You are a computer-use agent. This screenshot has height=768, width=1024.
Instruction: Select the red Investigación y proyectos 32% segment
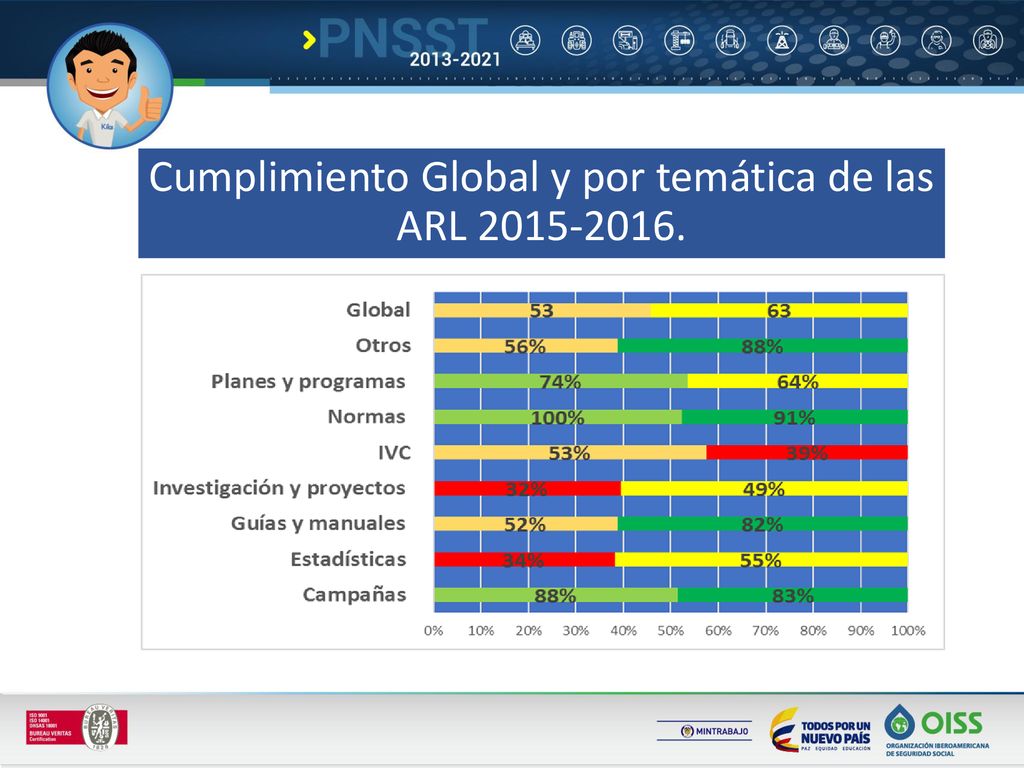pyautogui.click(x=527, y=488)
